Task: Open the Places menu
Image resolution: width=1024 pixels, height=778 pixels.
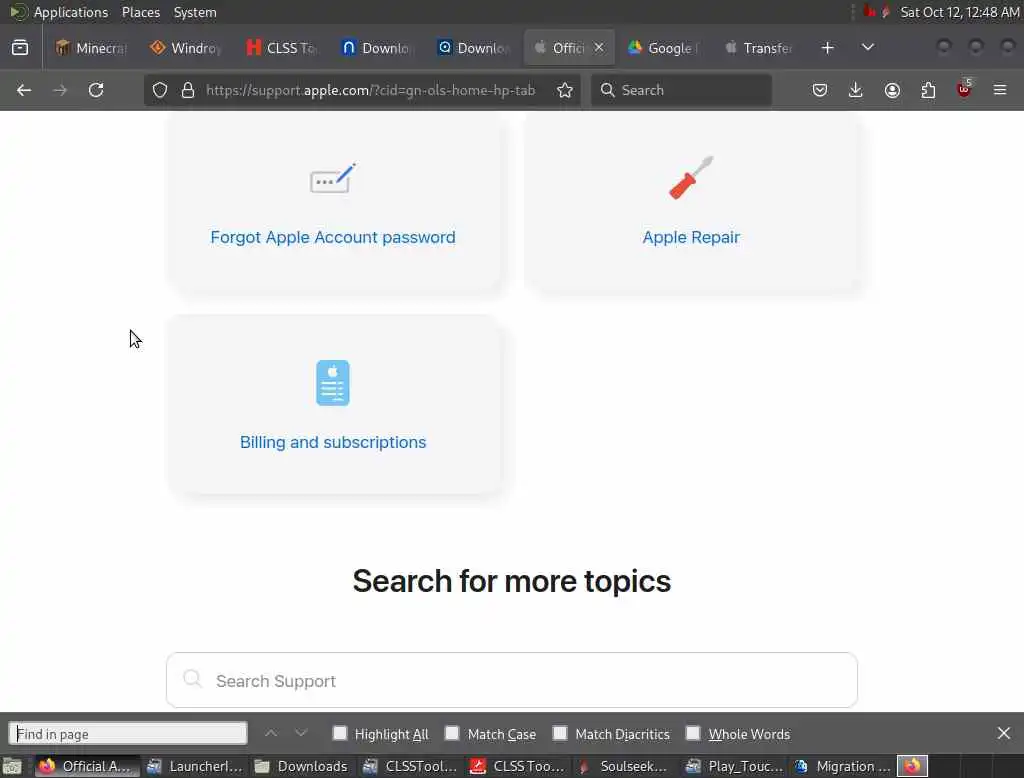Action: (x=140, y=12)
